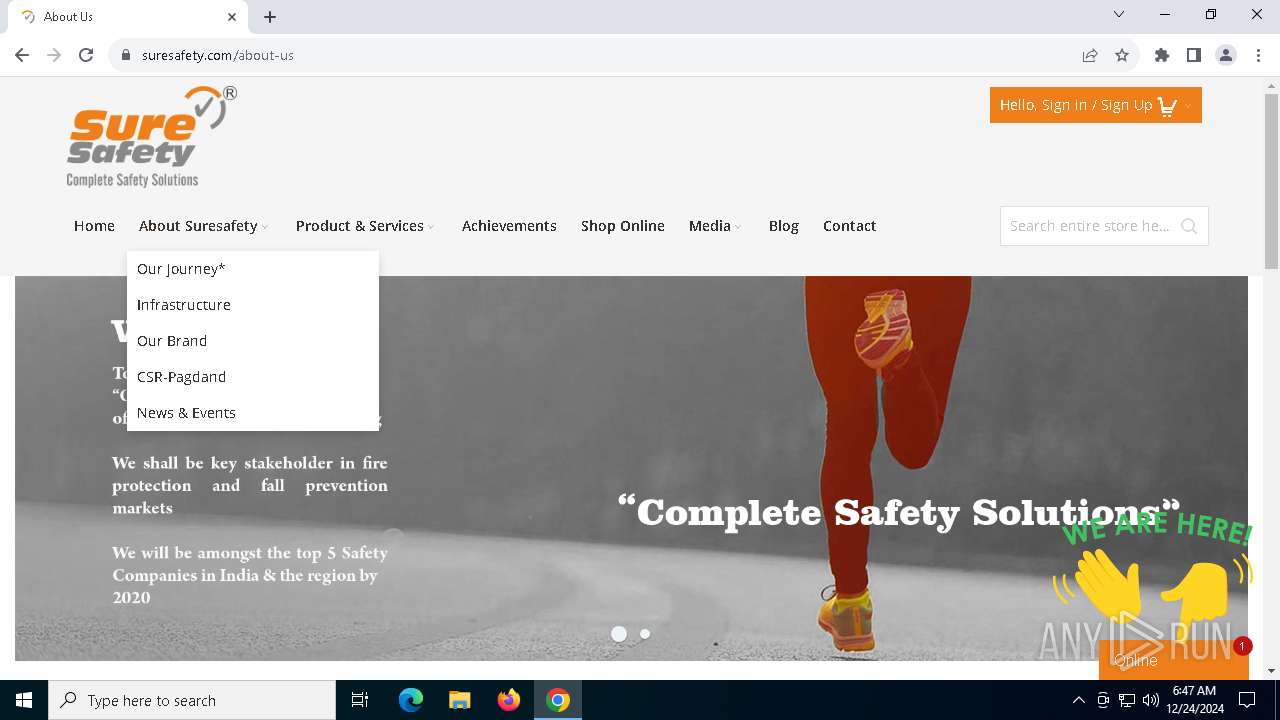Open the Contact page
The image size is (1280, 720).
(850, 226)
